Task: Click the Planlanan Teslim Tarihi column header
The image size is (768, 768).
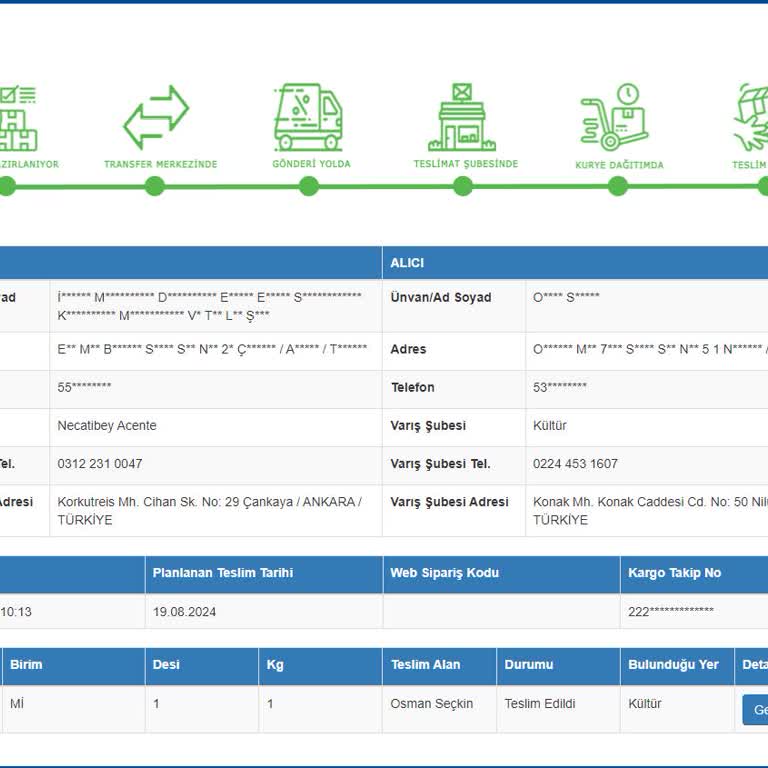Action: [264, 573]
